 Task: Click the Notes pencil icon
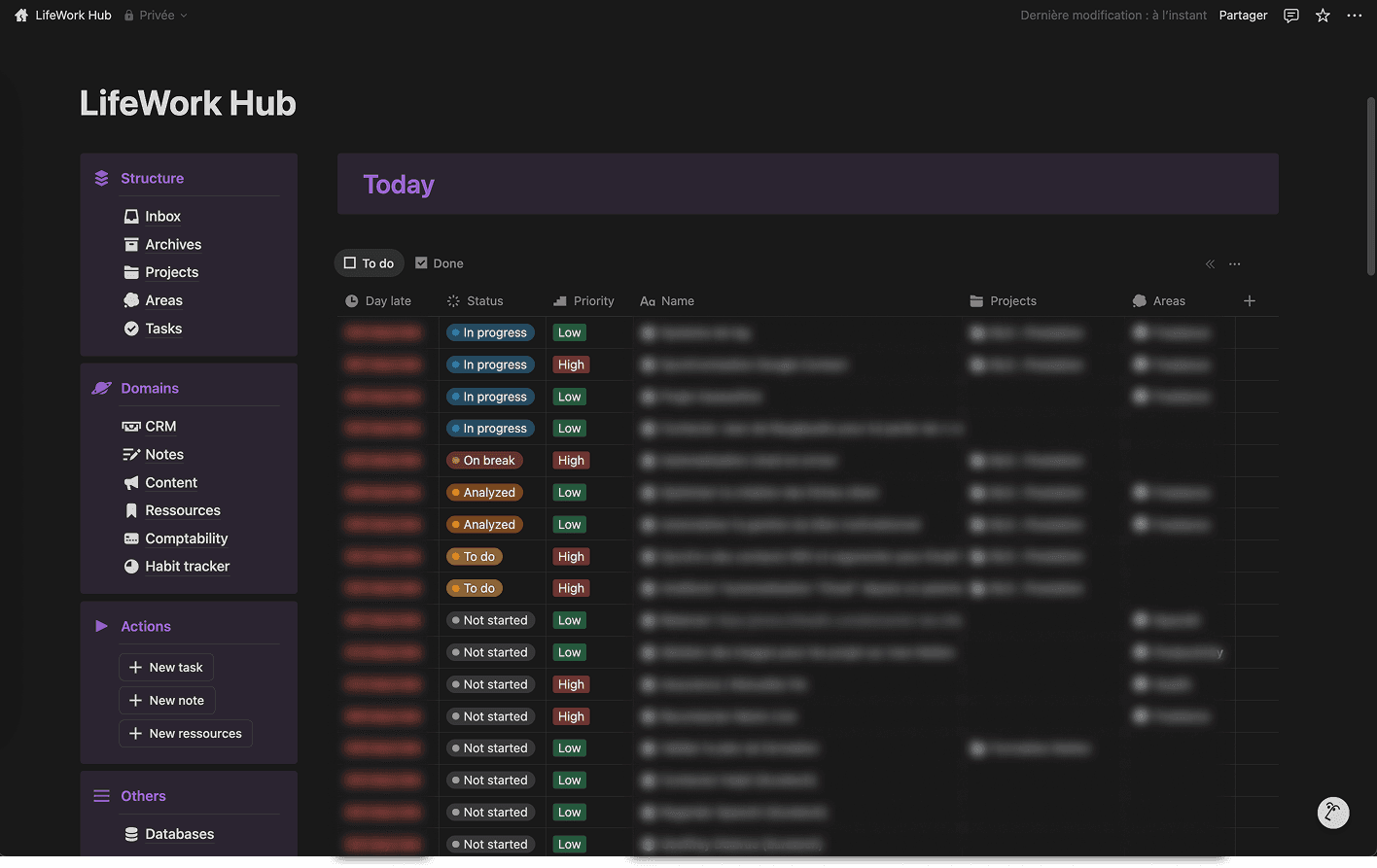click(131, 455)
